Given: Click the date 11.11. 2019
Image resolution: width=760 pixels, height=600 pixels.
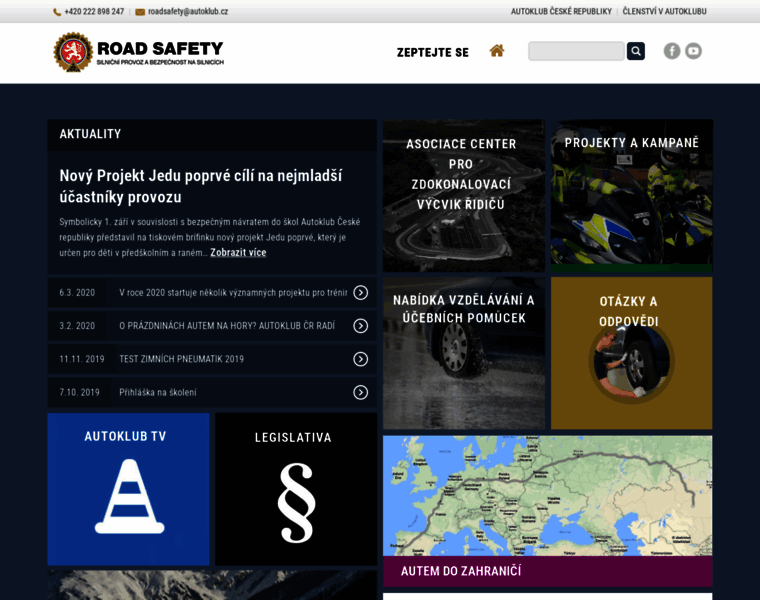Looking at the screenshot, I should (82, 359).
